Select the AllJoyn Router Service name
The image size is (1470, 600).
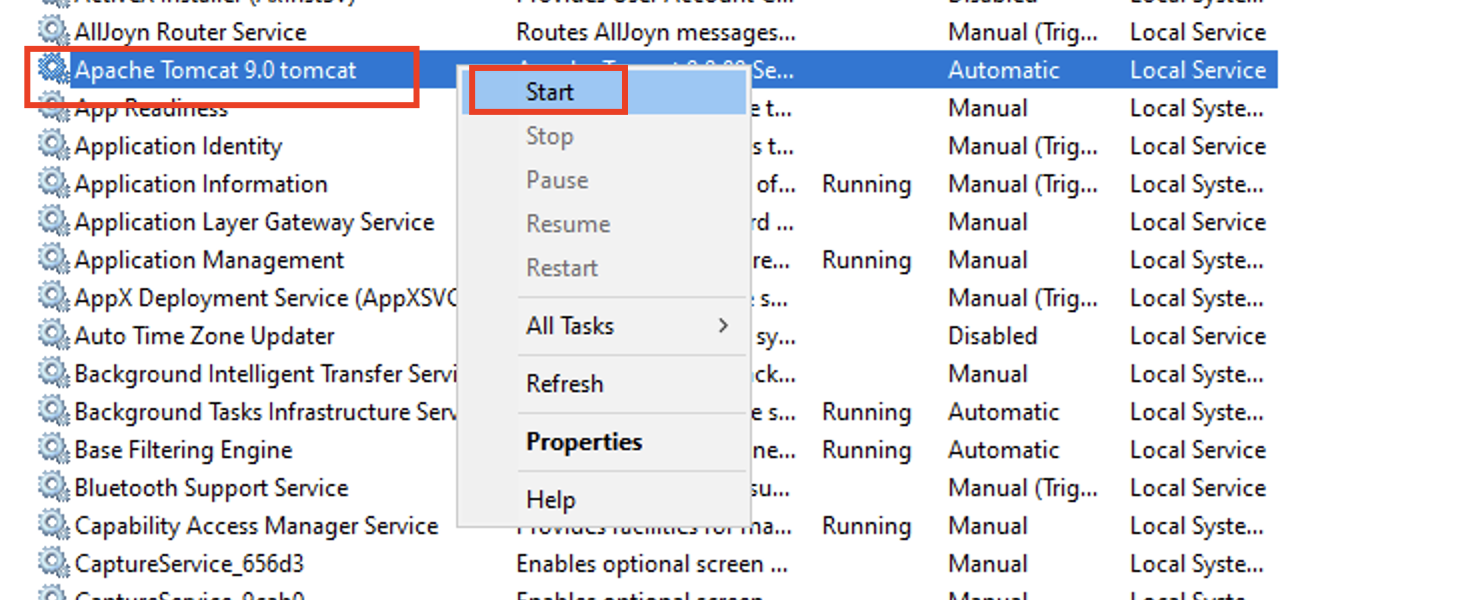point(190,32)
